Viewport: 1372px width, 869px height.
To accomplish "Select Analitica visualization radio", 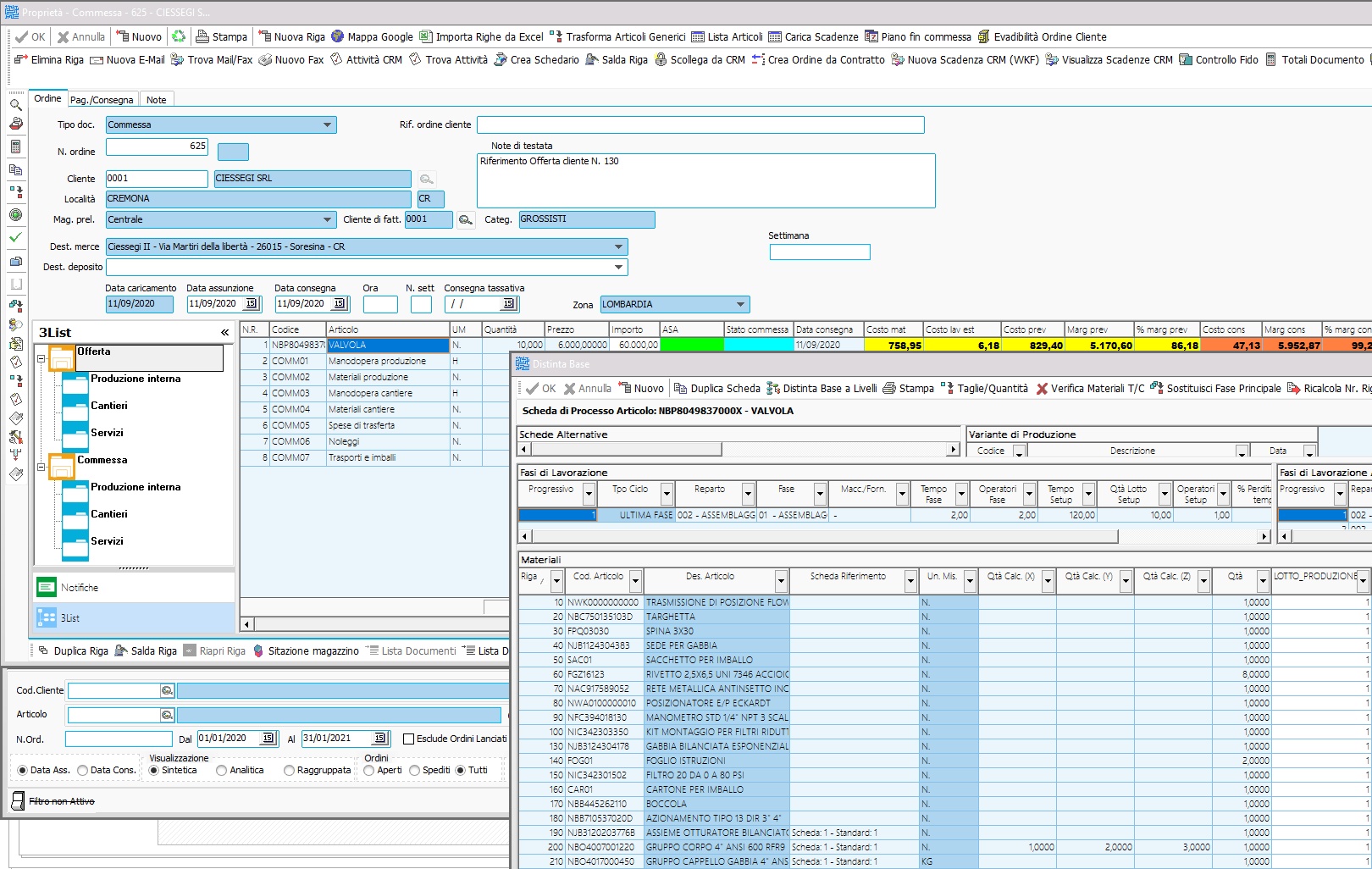I will coord(221,770).
